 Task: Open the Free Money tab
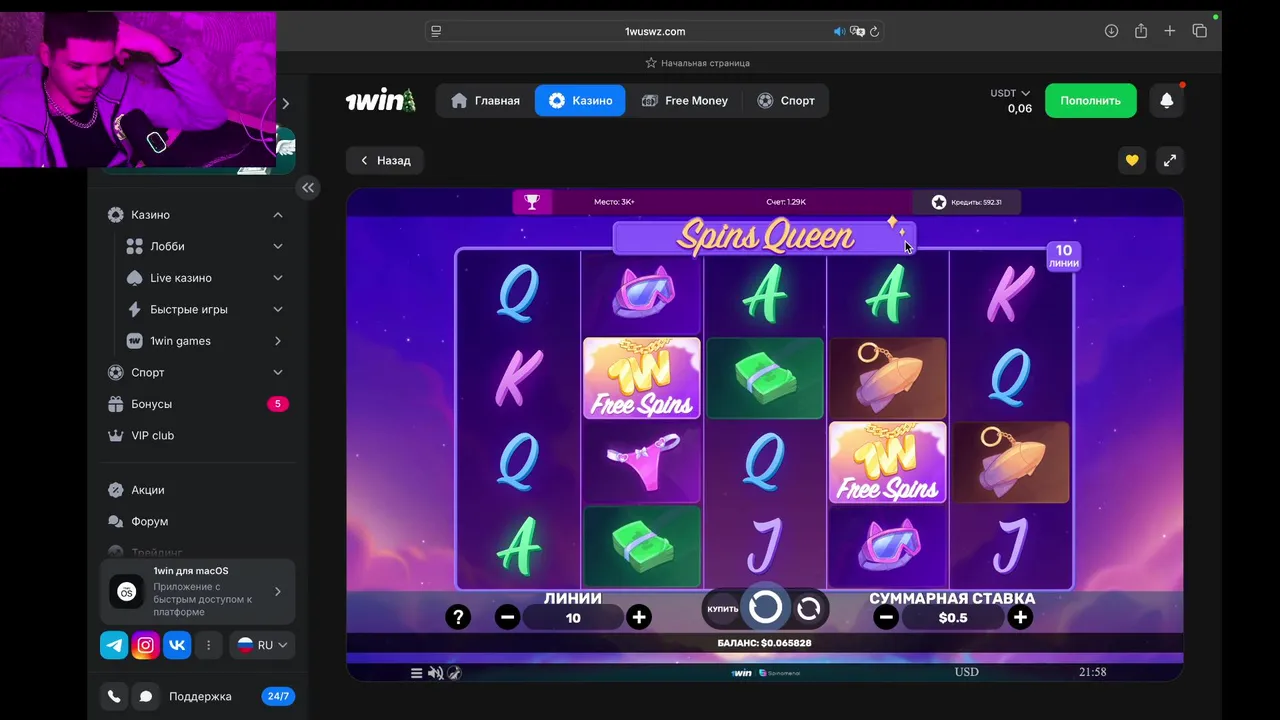pos(685,100)
